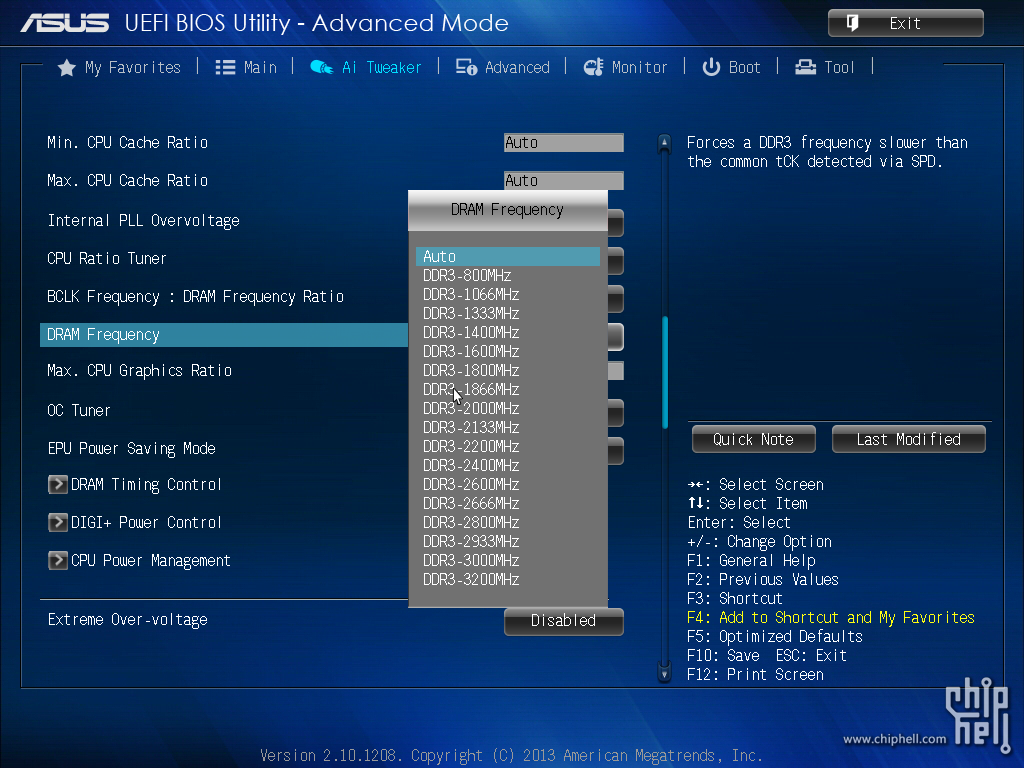Click F4: Add to Shortcut and My Favorites
The height and width of the screenshot is (768, 1024).
(x=831, y=618)
